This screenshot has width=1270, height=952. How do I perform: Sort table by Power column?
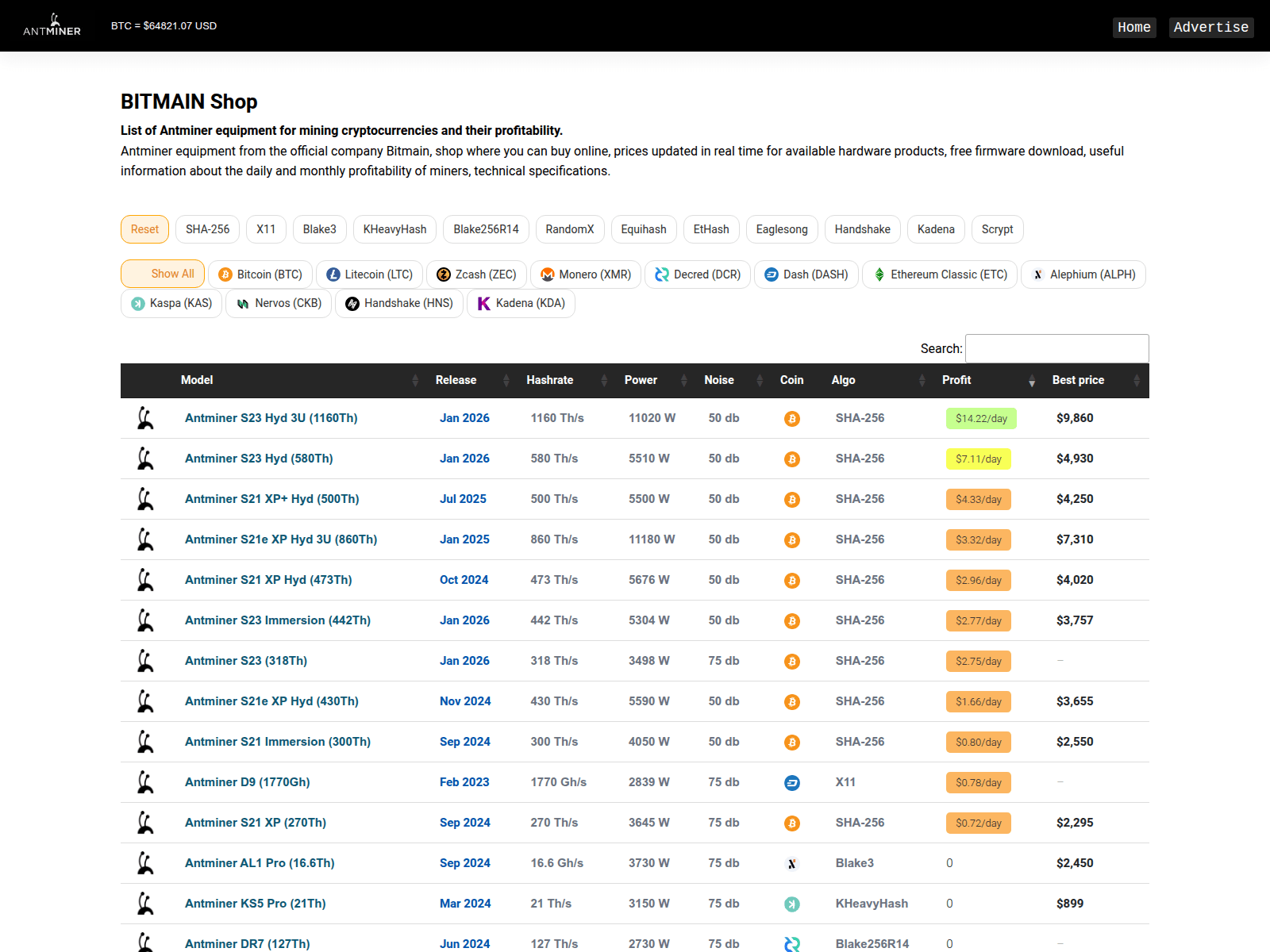[655, 380]
